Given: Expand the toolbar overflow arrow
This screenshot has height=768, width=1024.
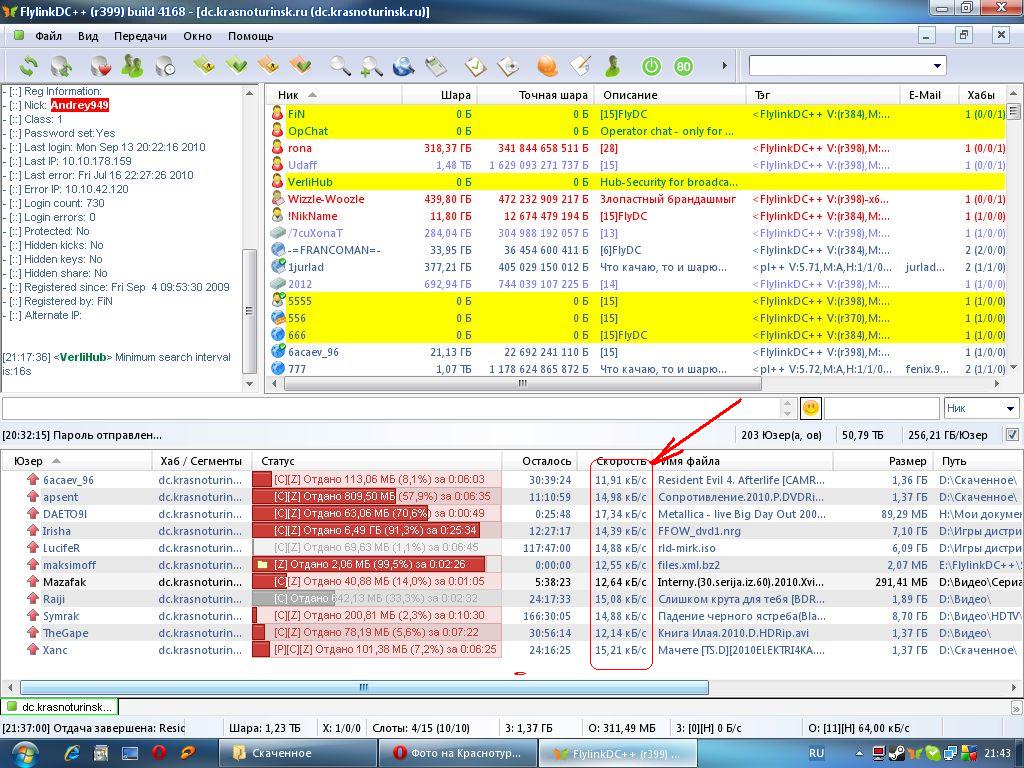Looking at the screenshot, I should pos(724,65).
